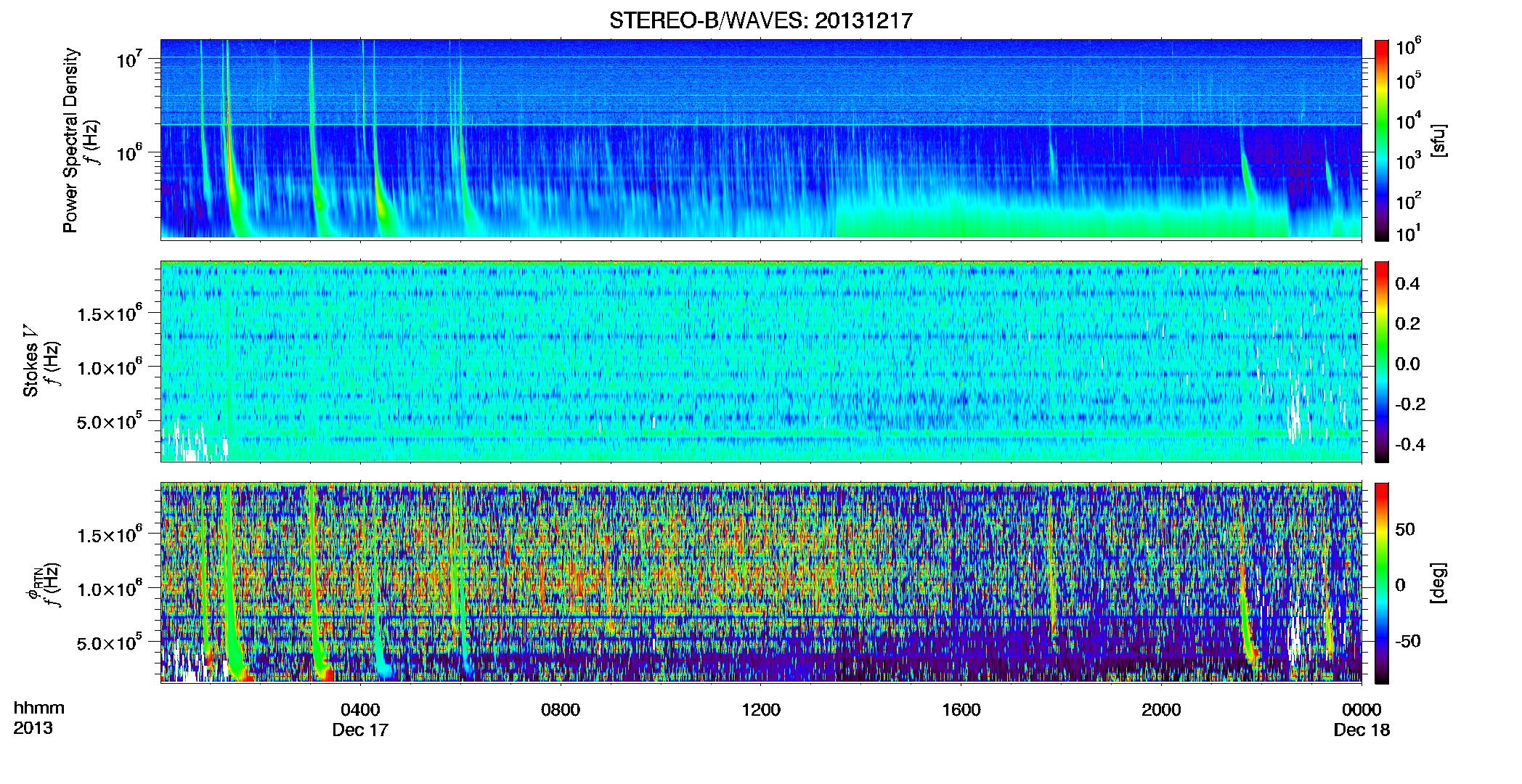Click the 2013 year label

33,727
